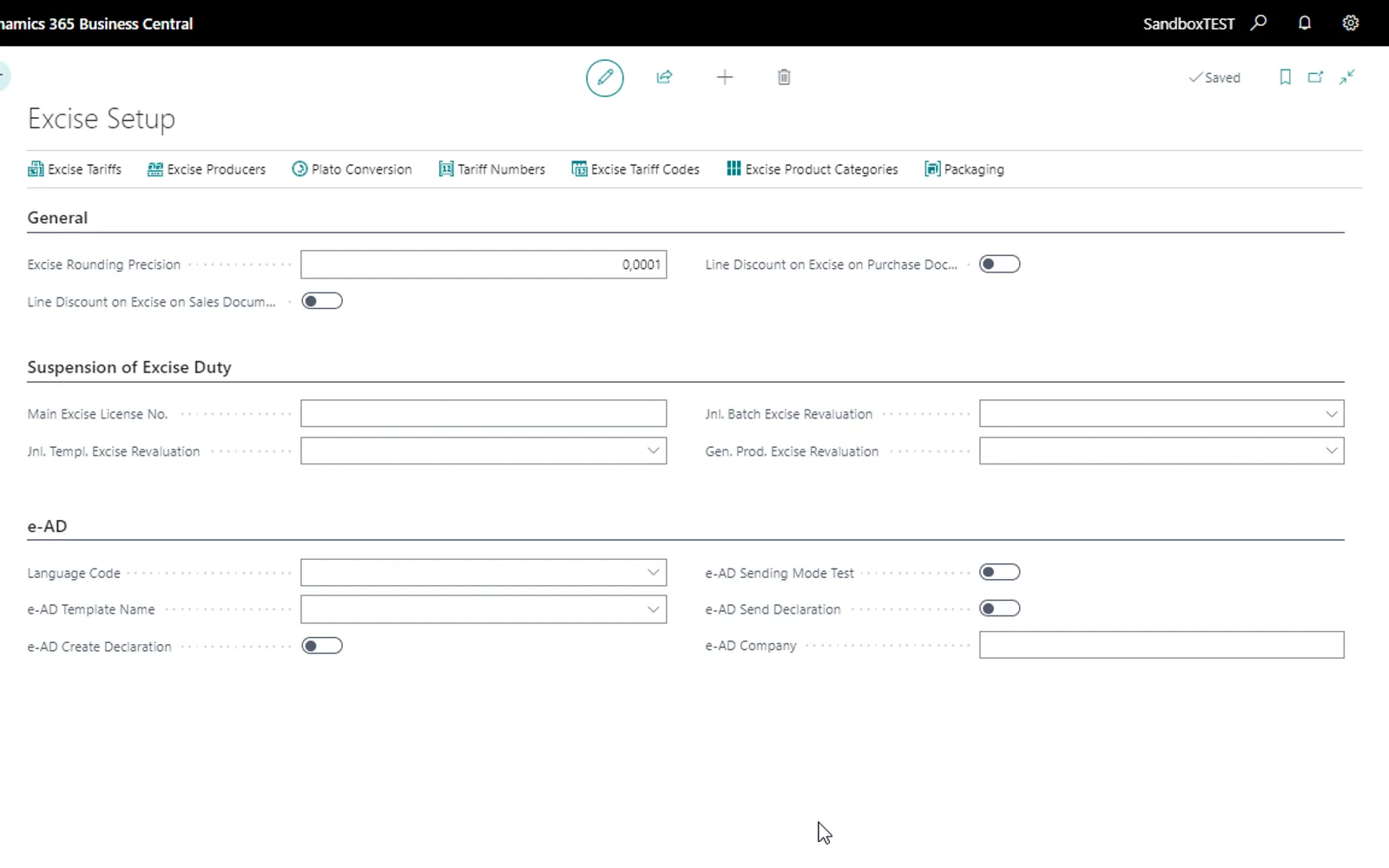Expand Gen. Prod. Excise Revaluation dropdown

click(1331, 450)
